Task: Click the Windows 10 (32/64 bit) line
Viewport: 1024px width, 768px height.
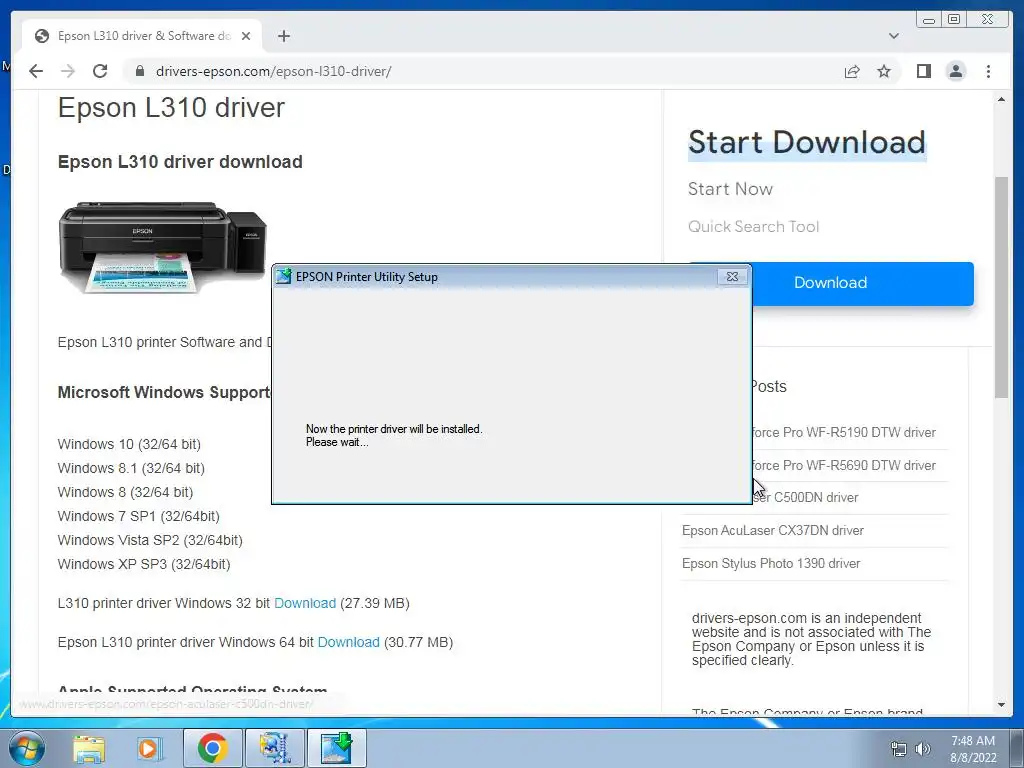Action: (x=129, y=444)
